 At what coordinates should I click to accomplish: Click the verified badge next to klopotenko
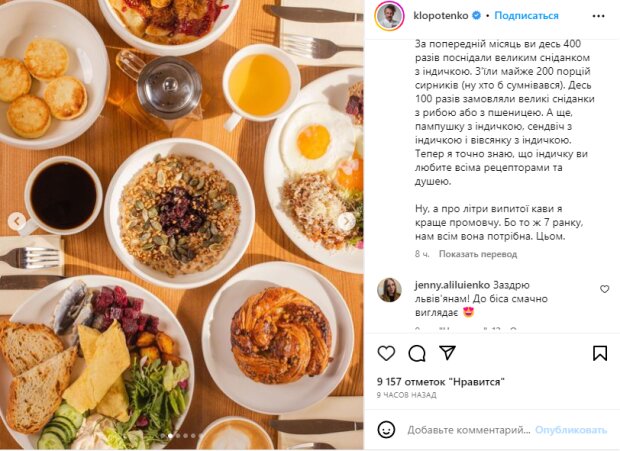pos(477,16)
